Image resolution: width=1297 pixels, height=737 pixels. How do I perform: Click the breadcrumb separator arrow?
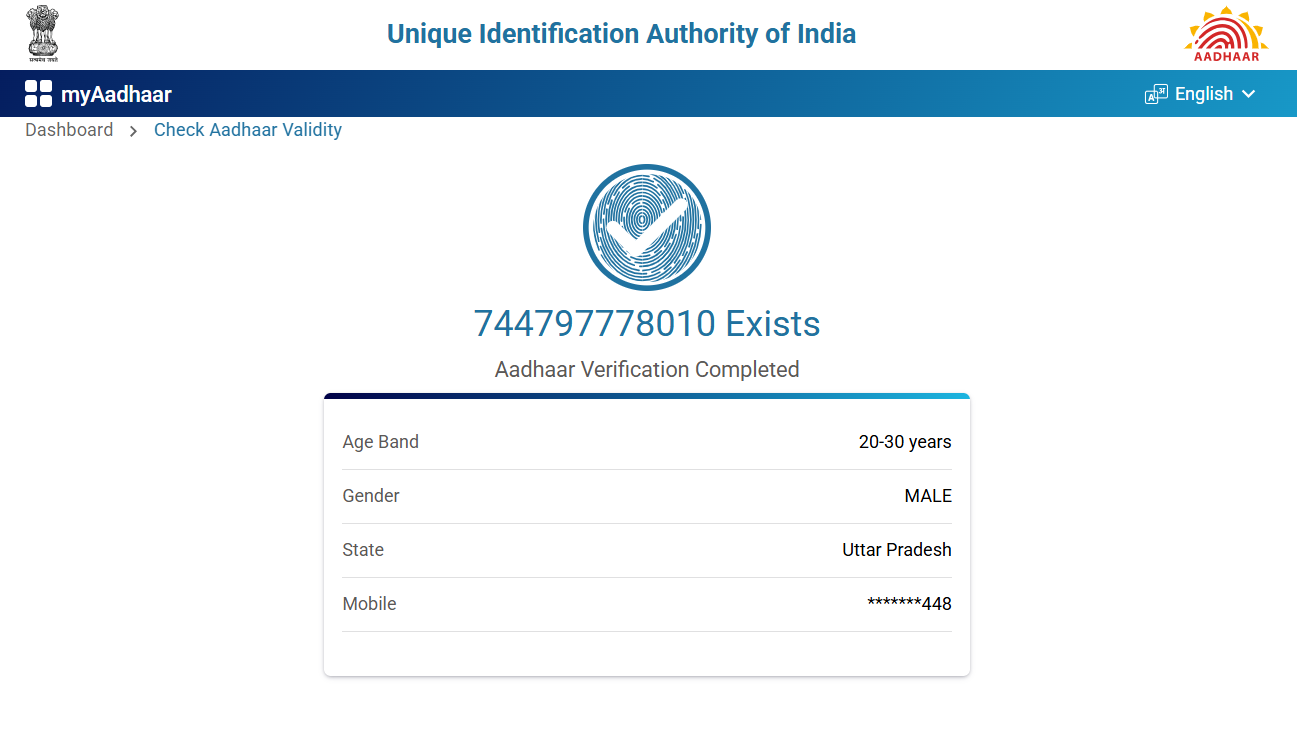pyautogui.click(x=133, y=131)
